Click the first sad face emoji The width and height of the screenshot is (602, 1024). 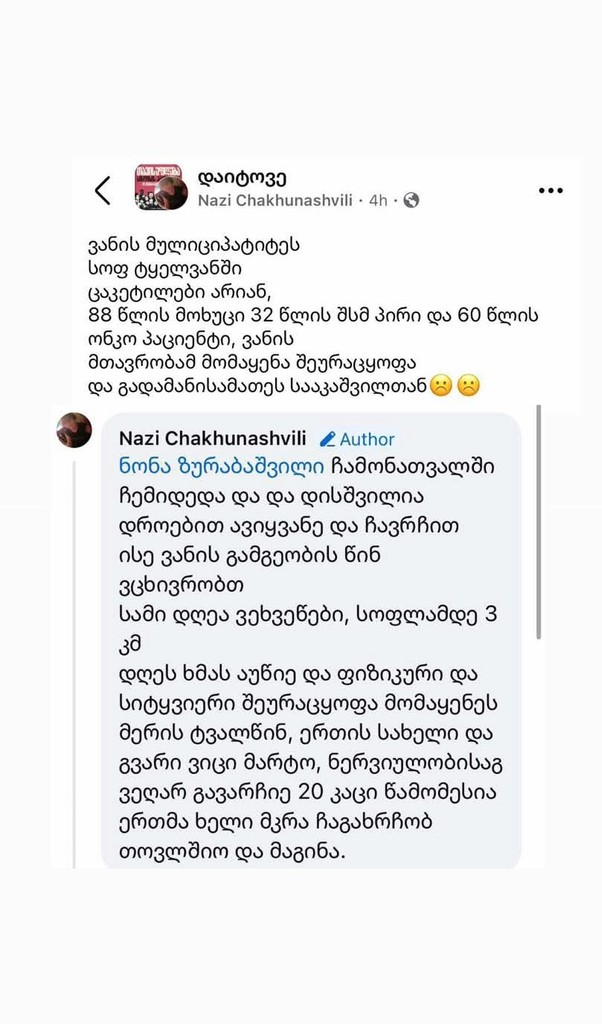440,386
